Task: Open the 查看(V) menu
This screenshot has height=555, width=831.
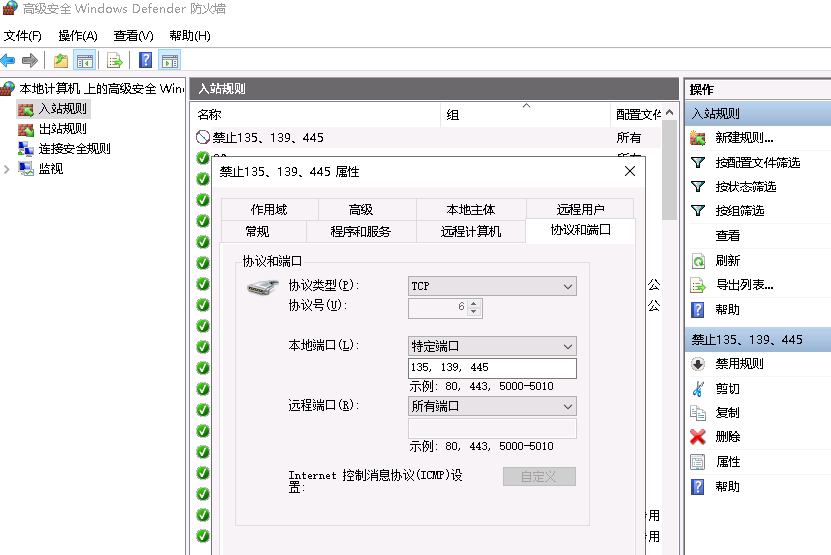Action: pyautogui.click(x=134, y=36)
